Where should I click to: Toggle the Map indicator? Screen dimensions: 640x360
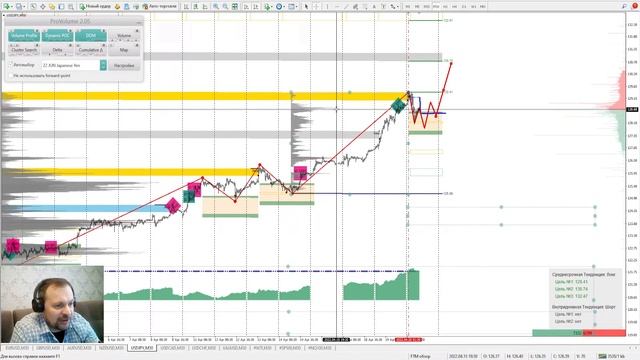(x=124, y=50)
